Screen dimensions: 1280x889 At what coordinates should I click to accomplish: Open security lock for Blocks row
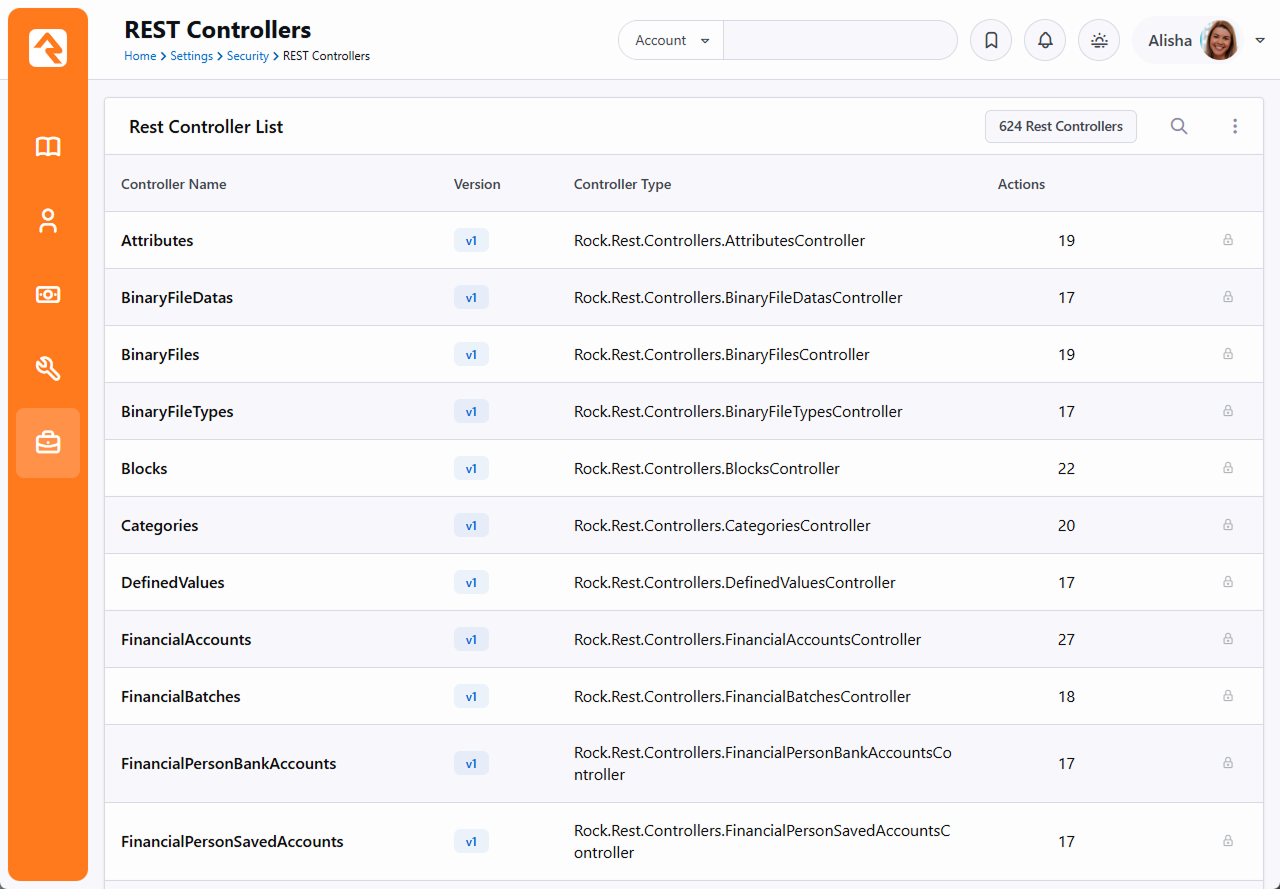click(1228, 468)
